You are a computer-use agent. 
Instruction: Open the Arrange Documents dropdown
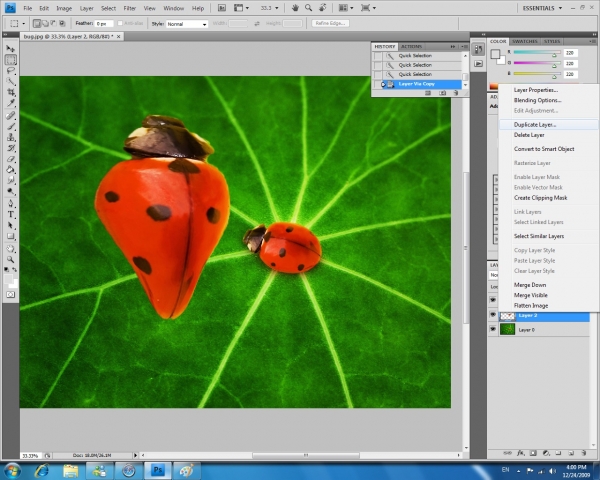point(346,8)
